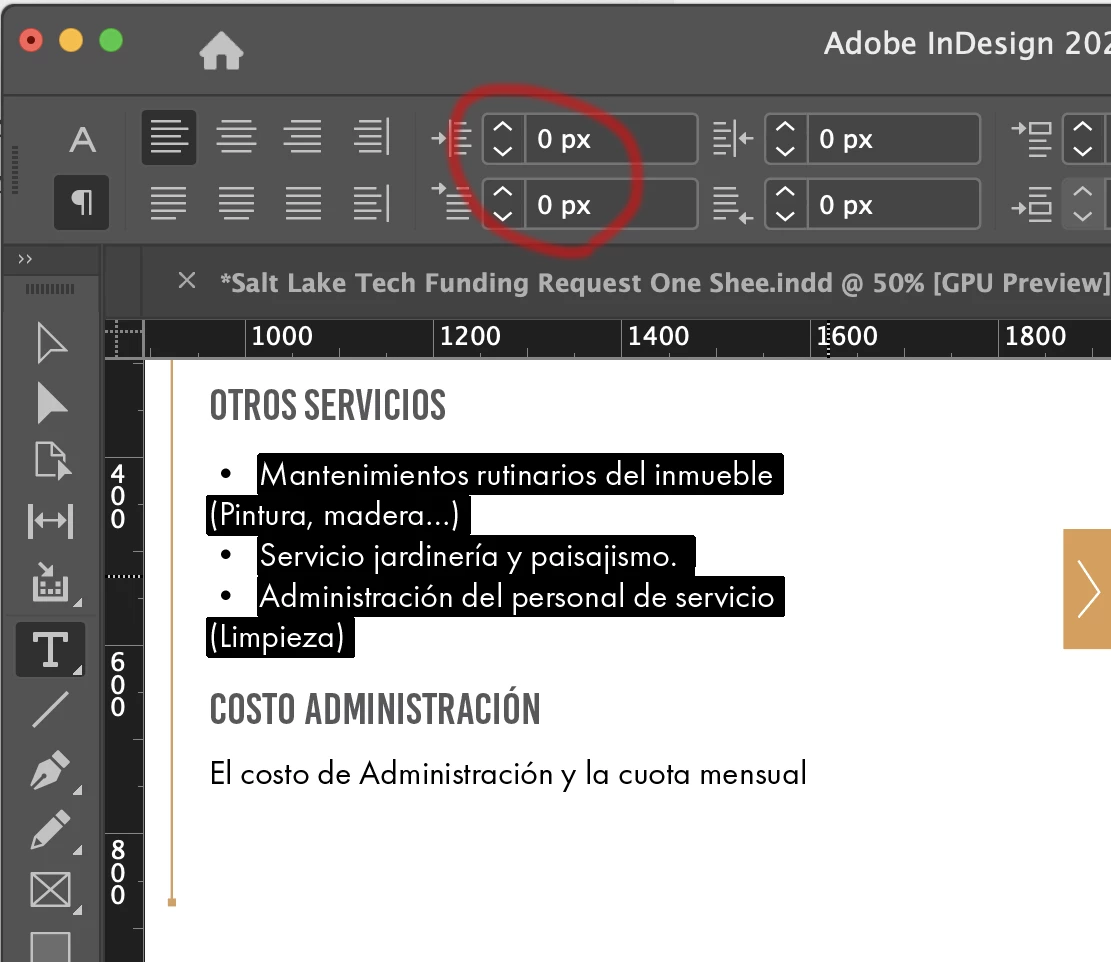Close the Salt Lake Tech document tab
Screen dimensions: 1111x962
tap(187, 281)
